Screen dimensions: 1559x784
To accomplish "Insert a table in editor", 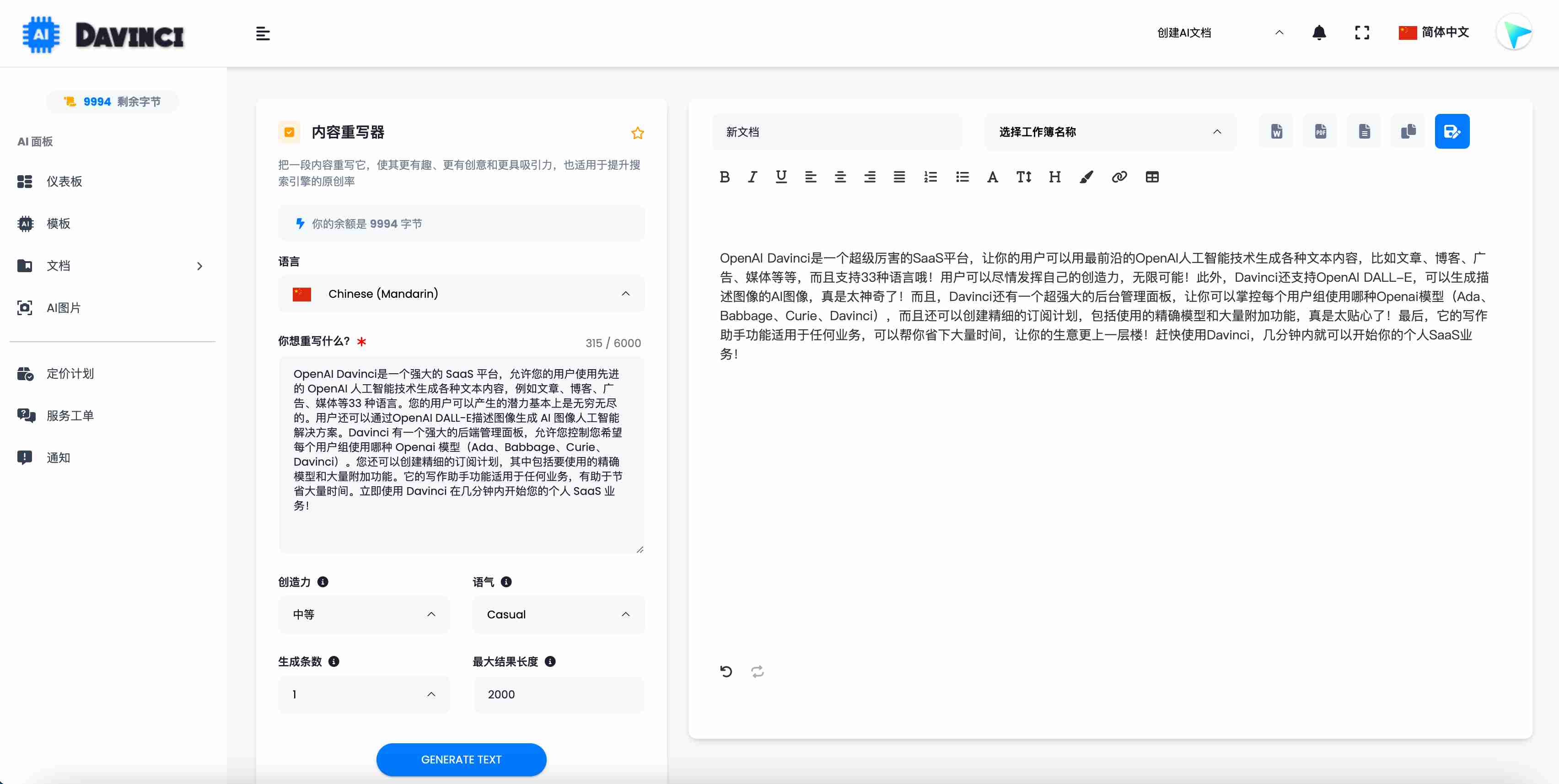I will (x=1152, y=177).
